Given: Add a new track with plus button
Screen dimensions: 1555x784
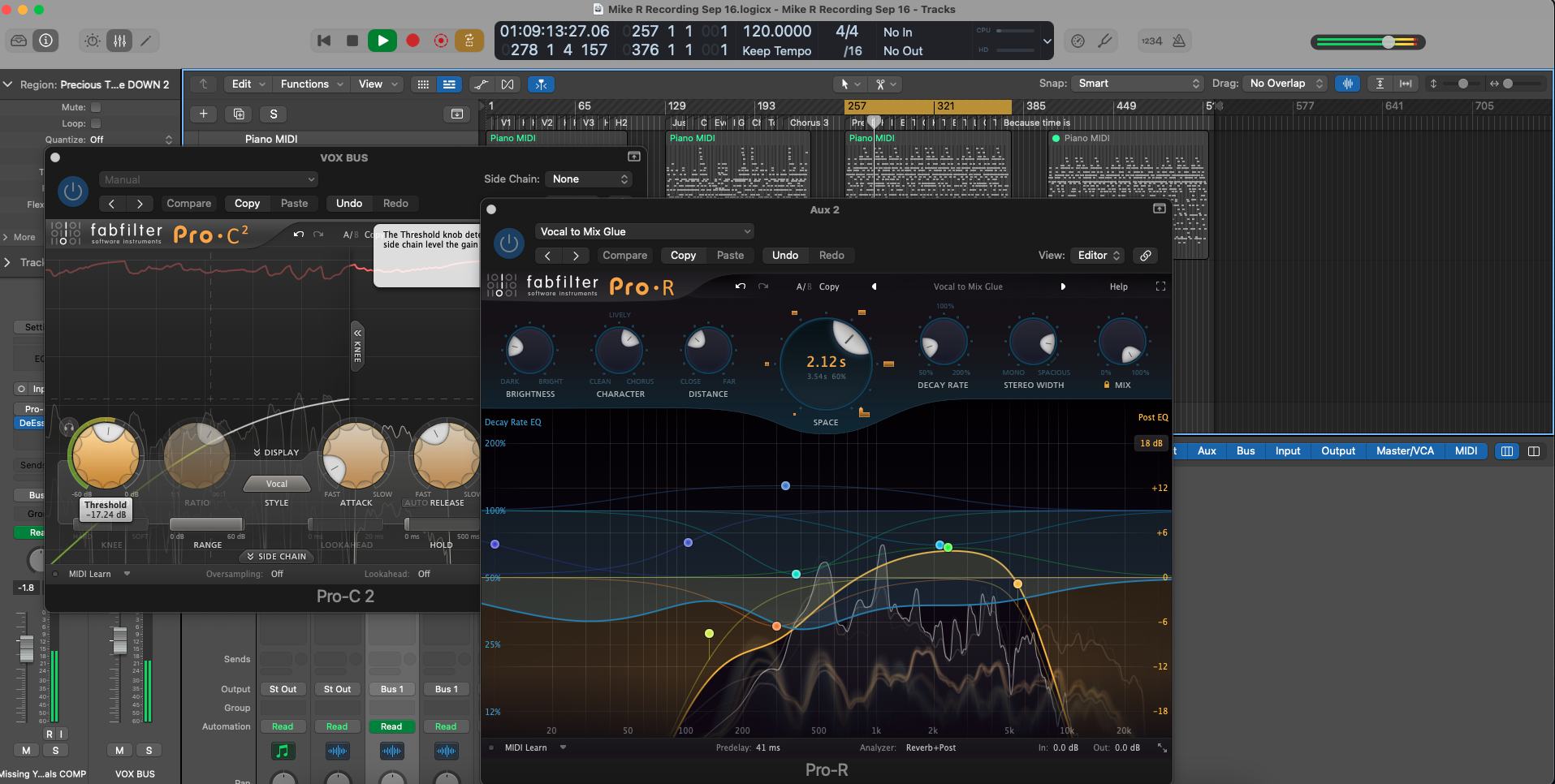Looking at the screenshot, I should [x=203, y=114].
